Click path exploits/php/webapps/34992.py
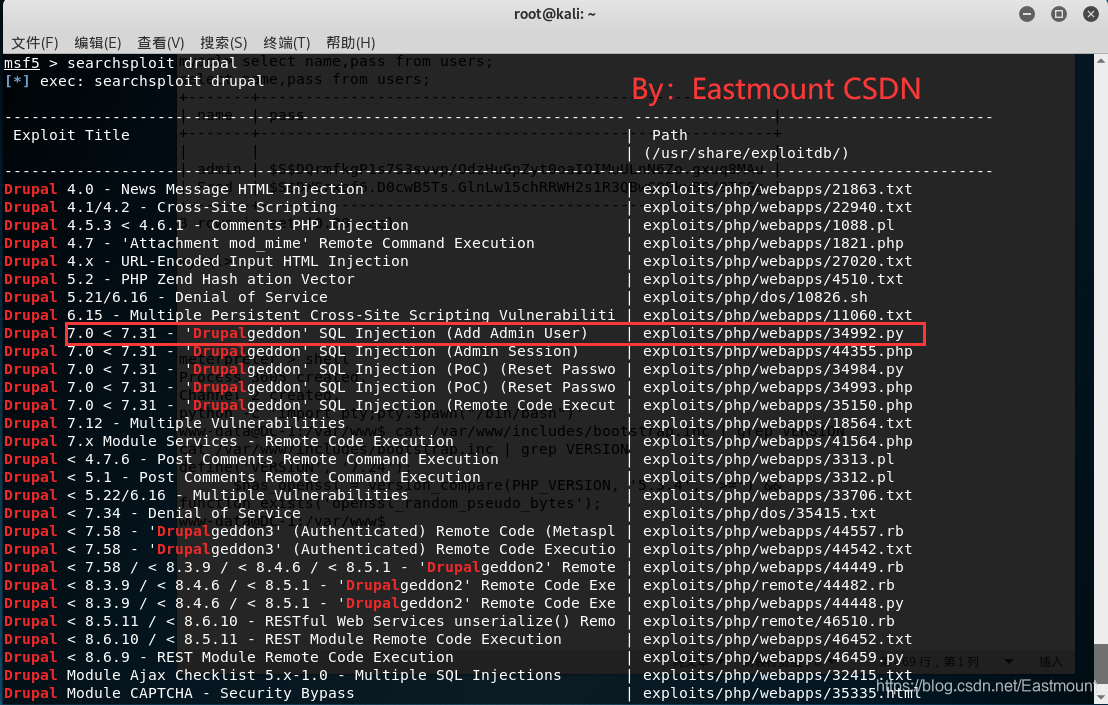The width and height of the screenshot is (1108, 705). click(773, 333)
